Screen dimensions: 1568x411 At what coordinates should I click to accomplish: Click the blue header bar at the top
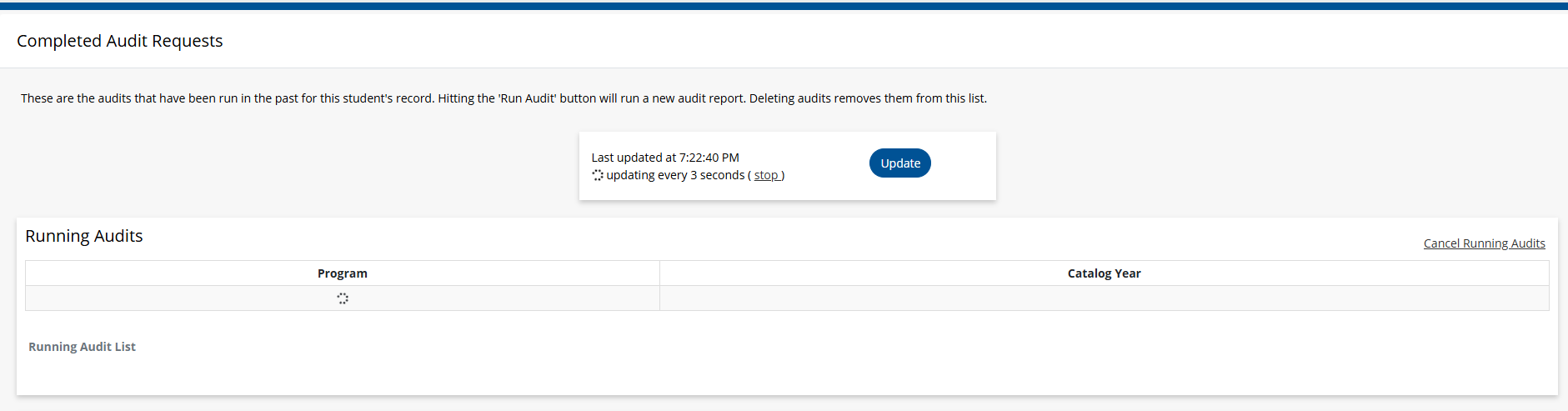point(784,6)
